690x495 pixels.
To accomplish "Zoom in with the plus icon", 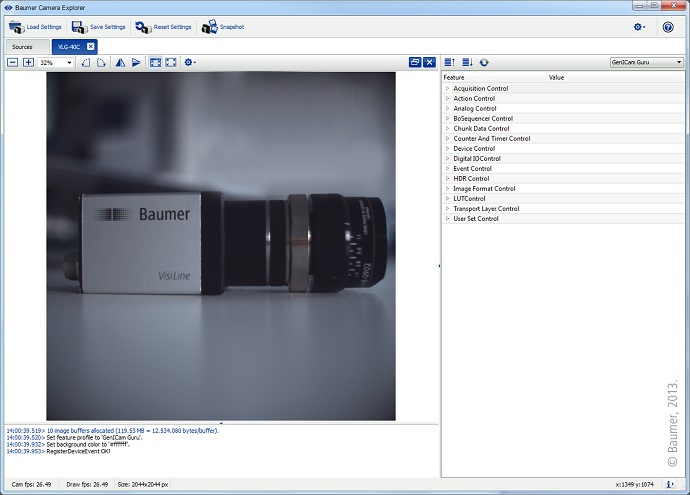I will (28, 62).
